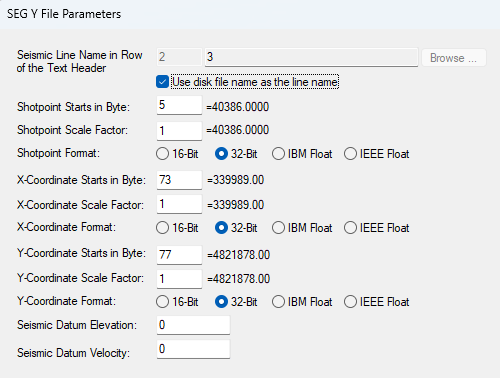This screenshot has width=500, height=378.
Task: Click the X-Coordinate Format: label
Action: coord(66,227)
